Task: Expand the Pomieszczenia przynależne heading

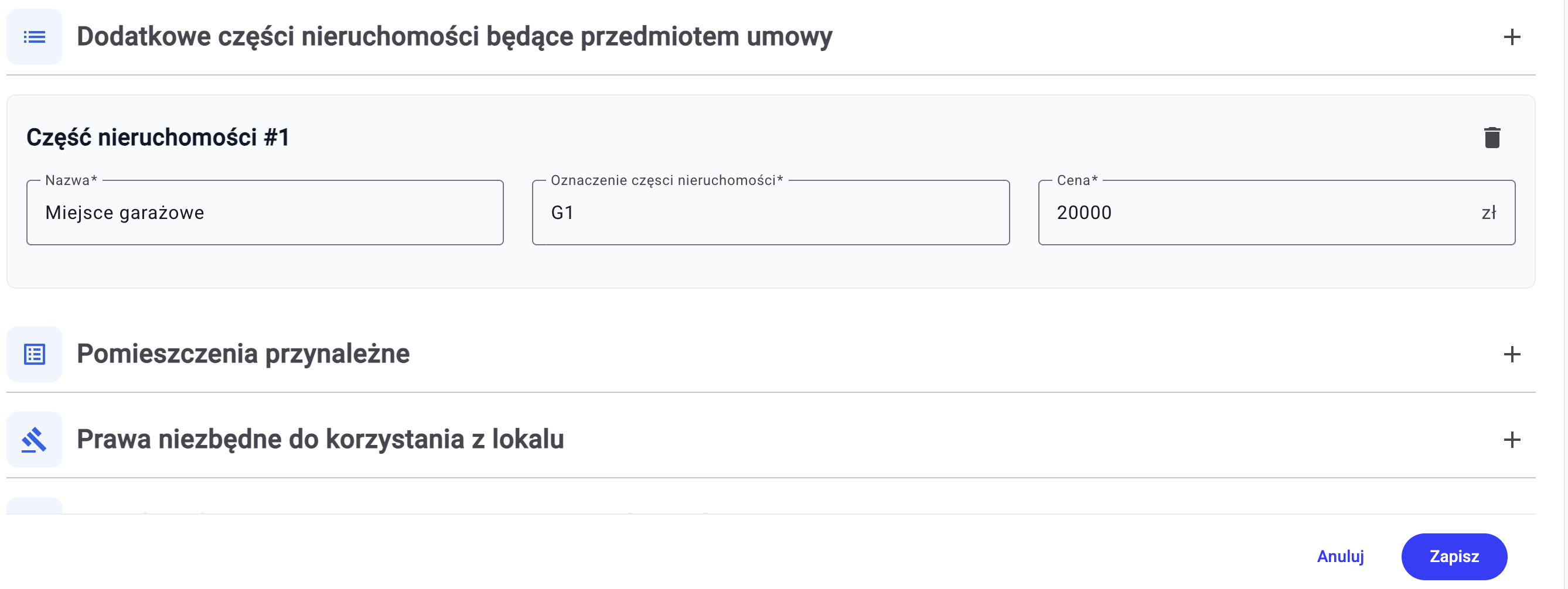Action: coord(243,354)
